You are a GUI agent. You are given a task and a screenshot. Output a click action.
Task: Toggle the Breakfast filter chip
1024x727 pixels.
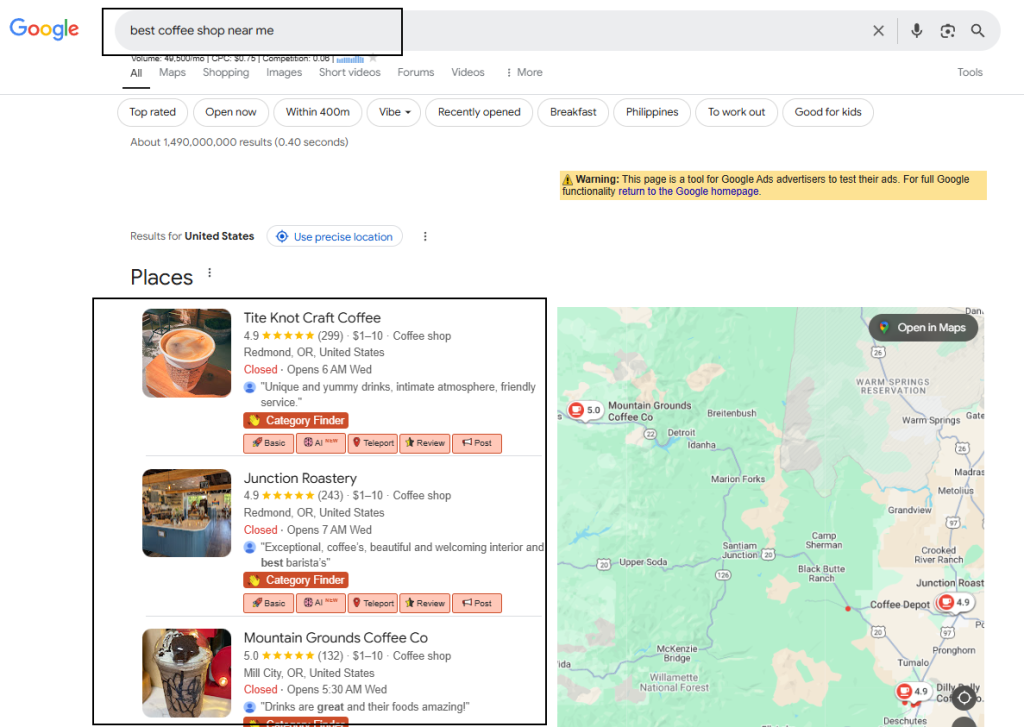[573, 112]
